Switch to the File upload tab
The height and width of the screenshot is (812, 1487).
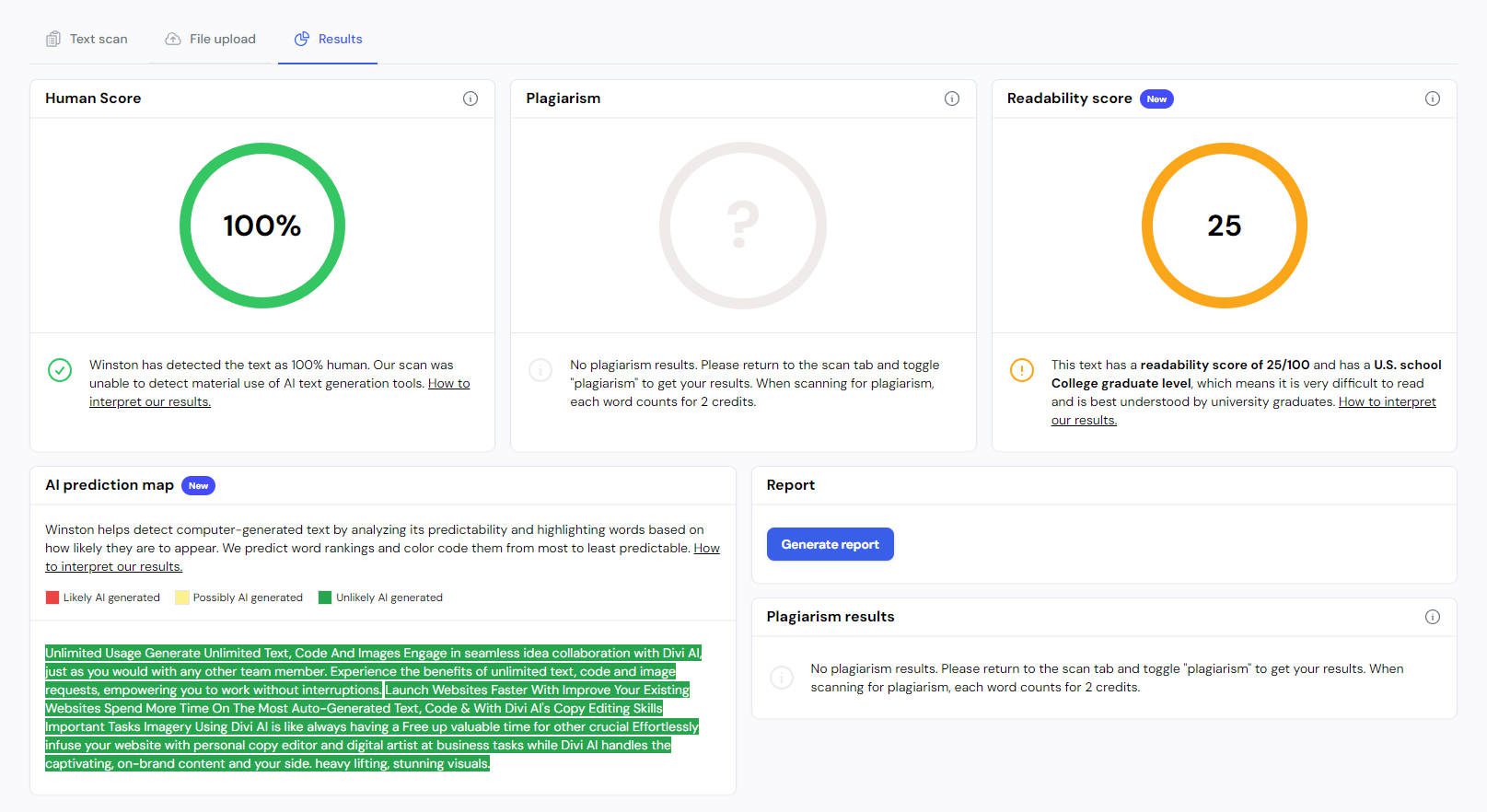tap(210, 39)
